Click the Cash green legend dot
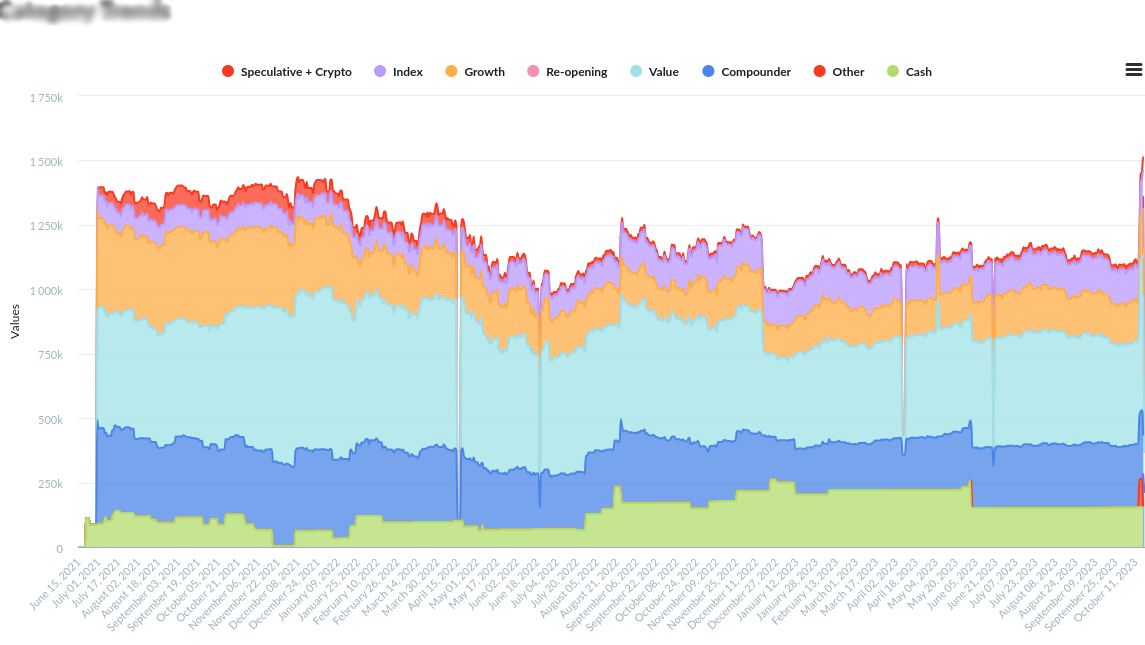Screen dimensions: 1145x645 893,72
